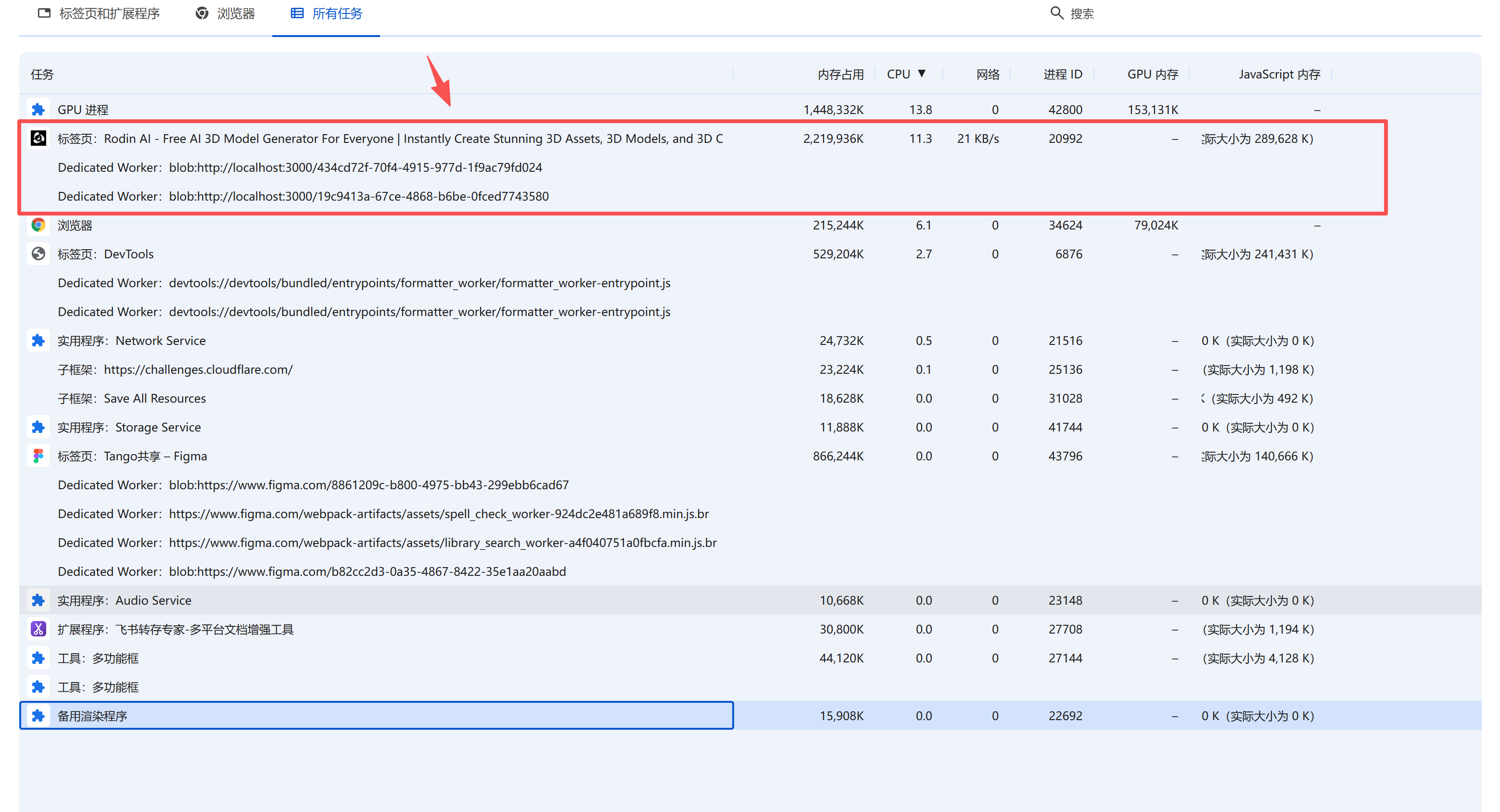The width and height of the screenshot is (1500, 812).
Task: Toggle the CPU sort arrow
Action: click(x=922, y=73)
